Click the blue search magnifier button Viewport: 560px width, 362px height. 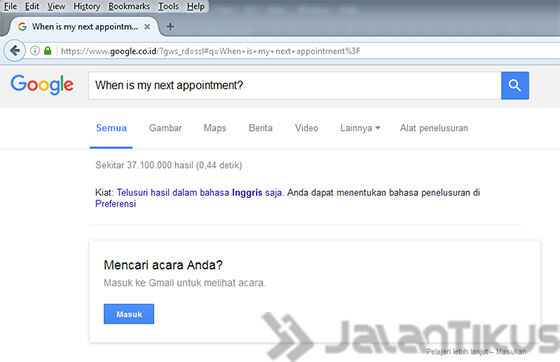click(x=515, y=85)
